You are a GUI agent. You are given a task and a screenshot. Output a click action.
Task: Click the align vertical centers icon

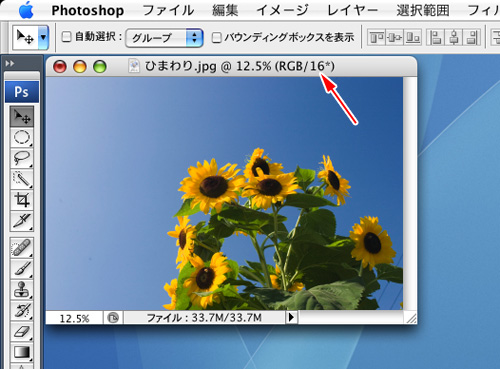coord(395,37)
